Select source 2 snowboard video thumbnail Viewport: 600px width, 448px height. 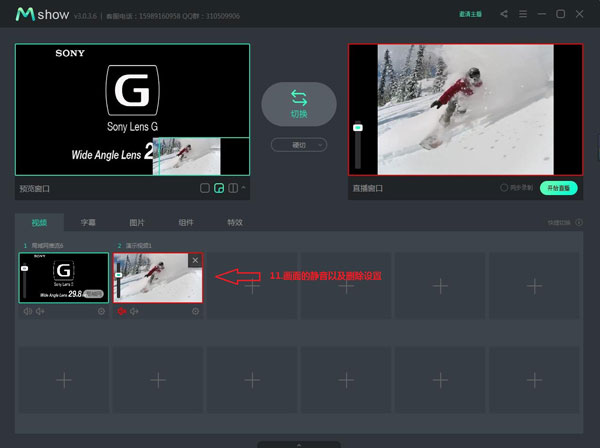158,277
